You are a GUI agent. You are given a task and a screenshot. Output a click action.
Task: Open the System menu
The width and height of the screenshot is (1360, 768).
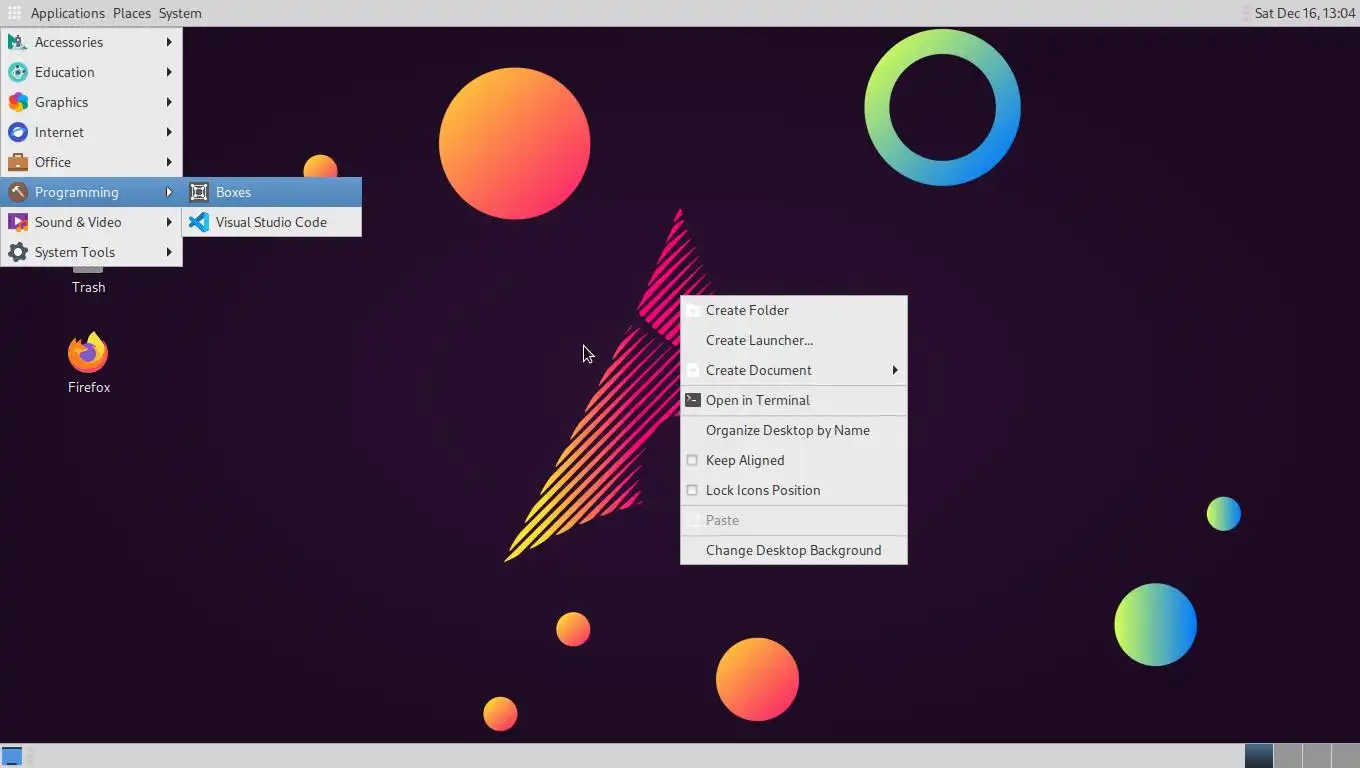[180, 13]
